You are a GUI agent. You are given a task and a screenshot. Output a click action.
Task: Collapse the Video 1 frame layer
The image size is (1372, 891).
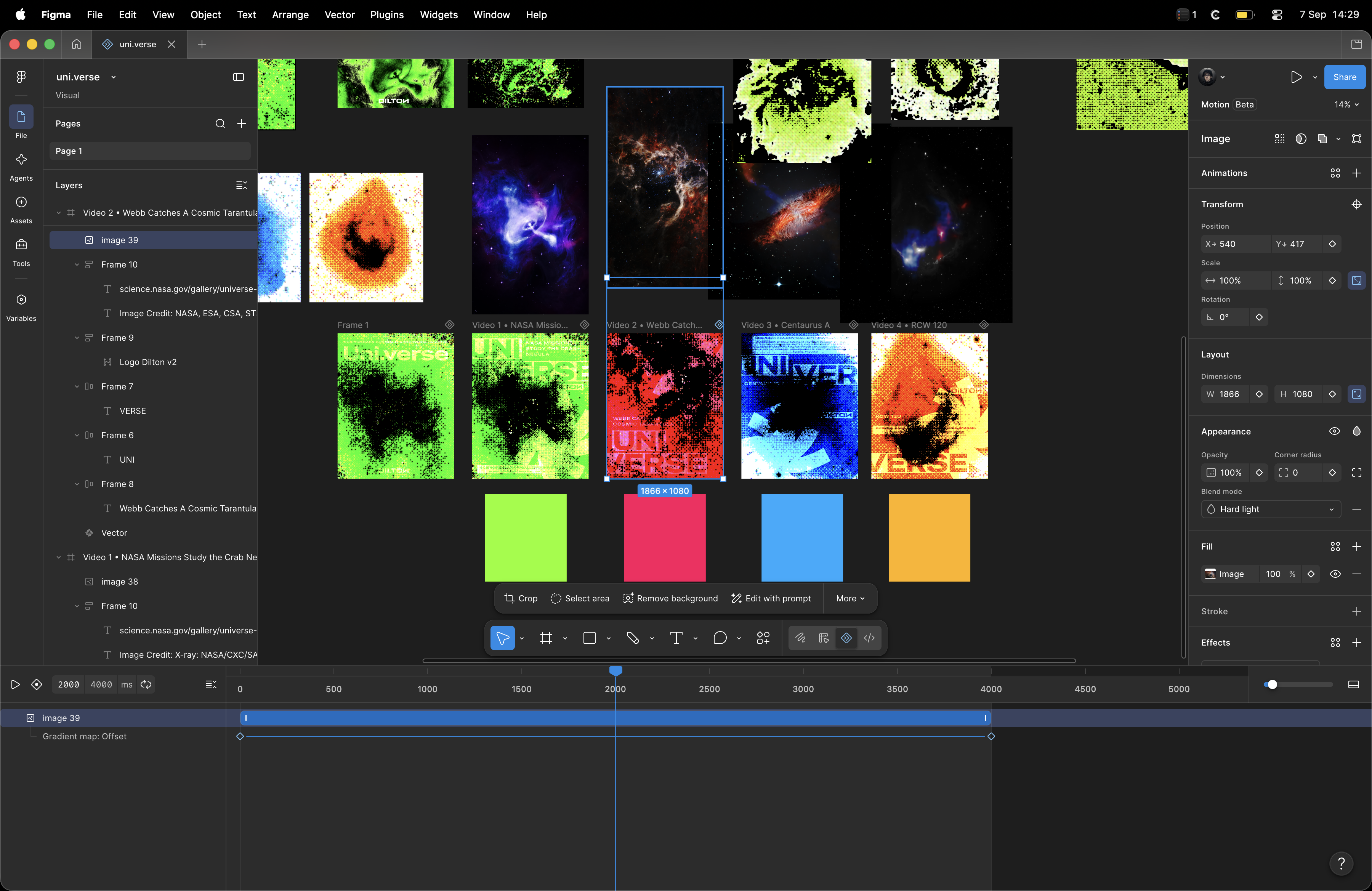[58, 557]
